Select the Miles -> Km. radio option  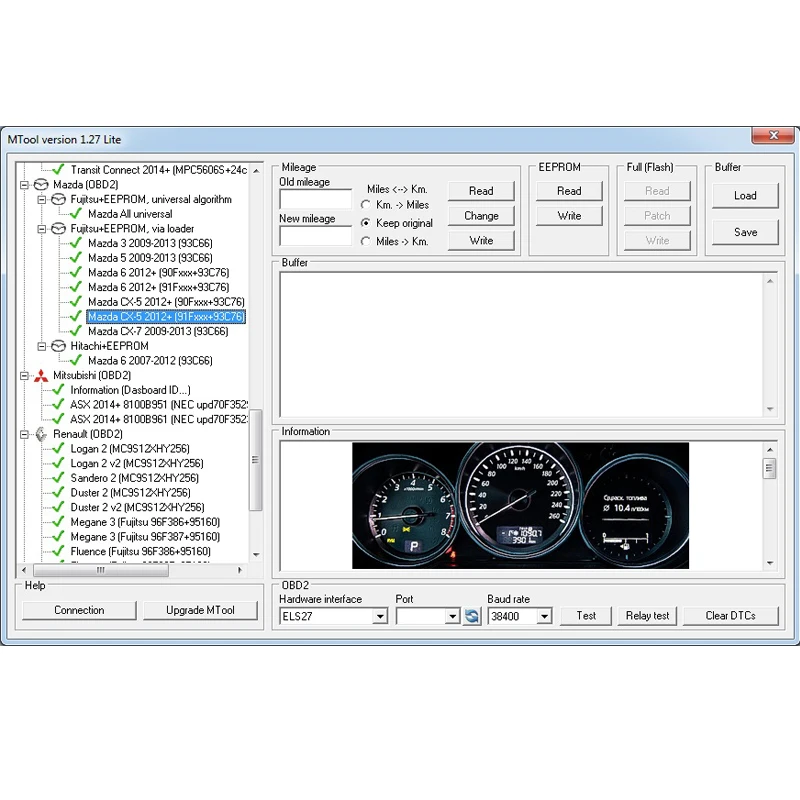click(365, 241)
